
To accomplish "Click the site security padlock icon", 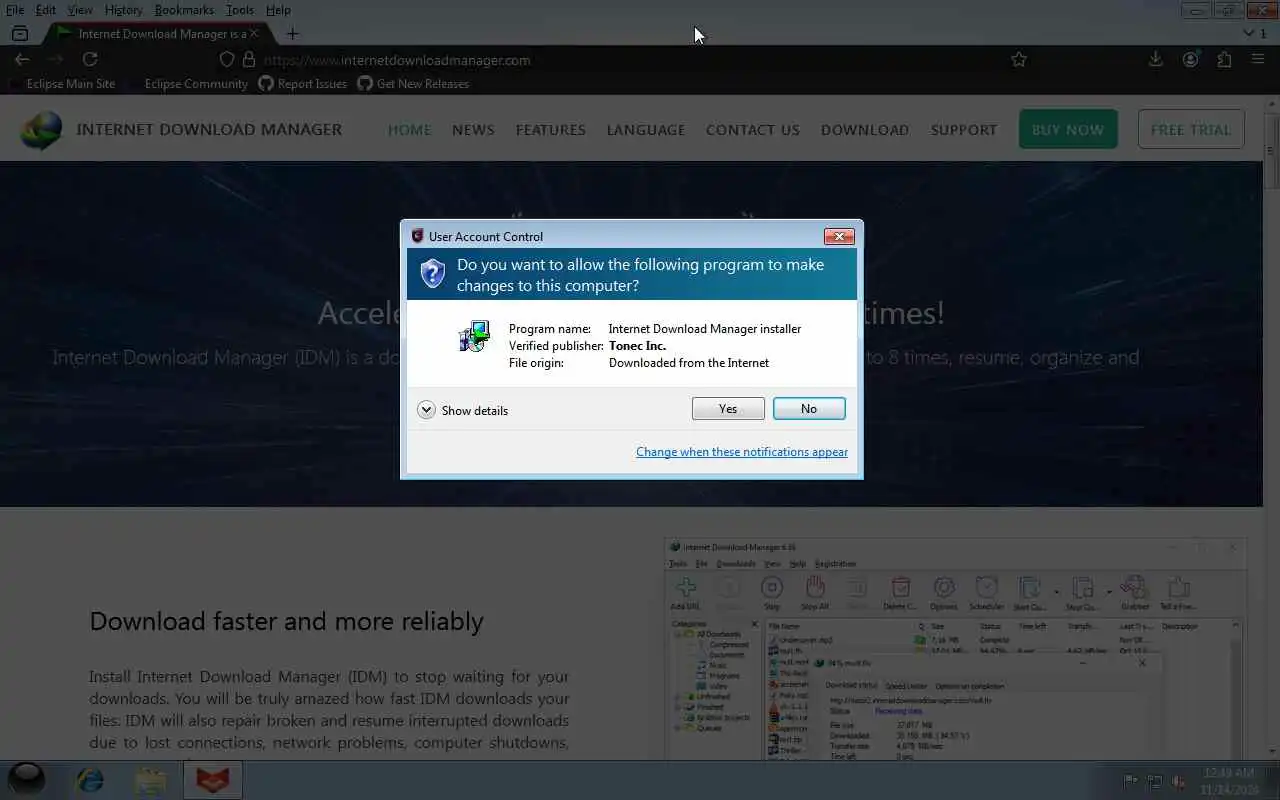I will point(249,60).
